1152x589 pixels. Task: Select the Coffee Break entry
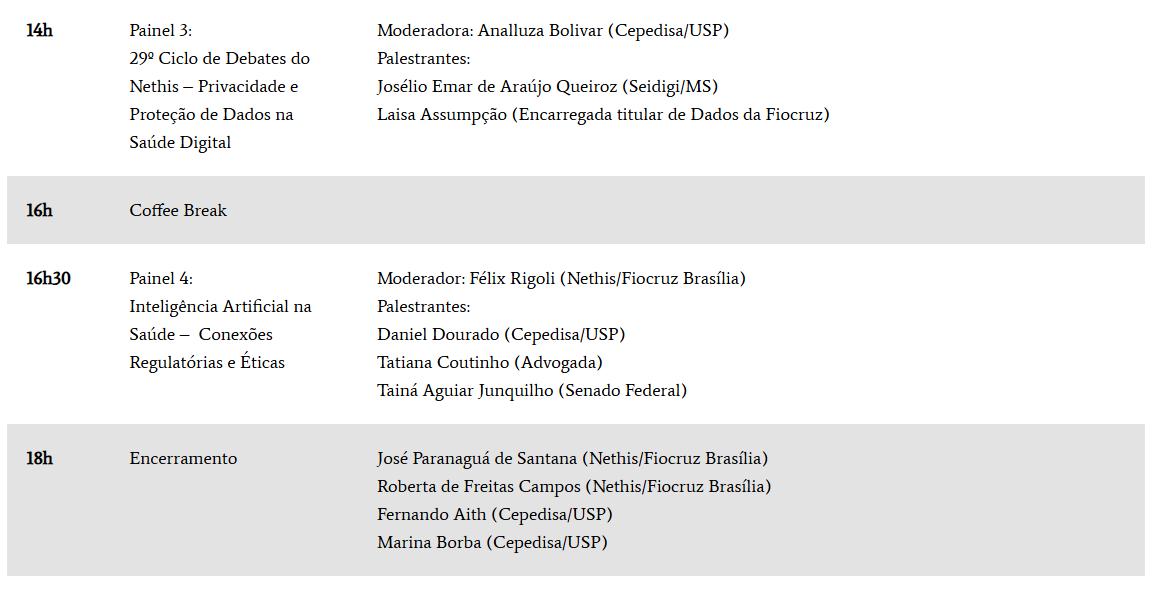(178, 211)
